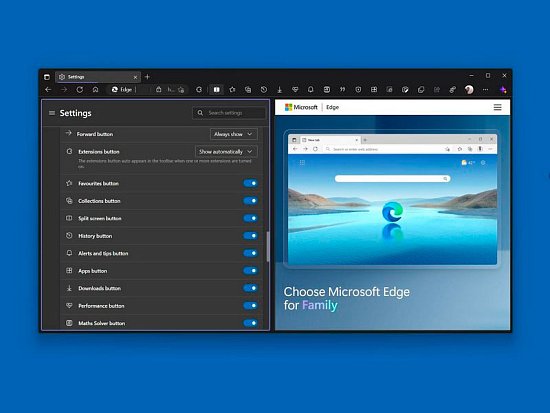550x413 pixels.
Task: Click the Search settings field
Action: tap(229, 113)
